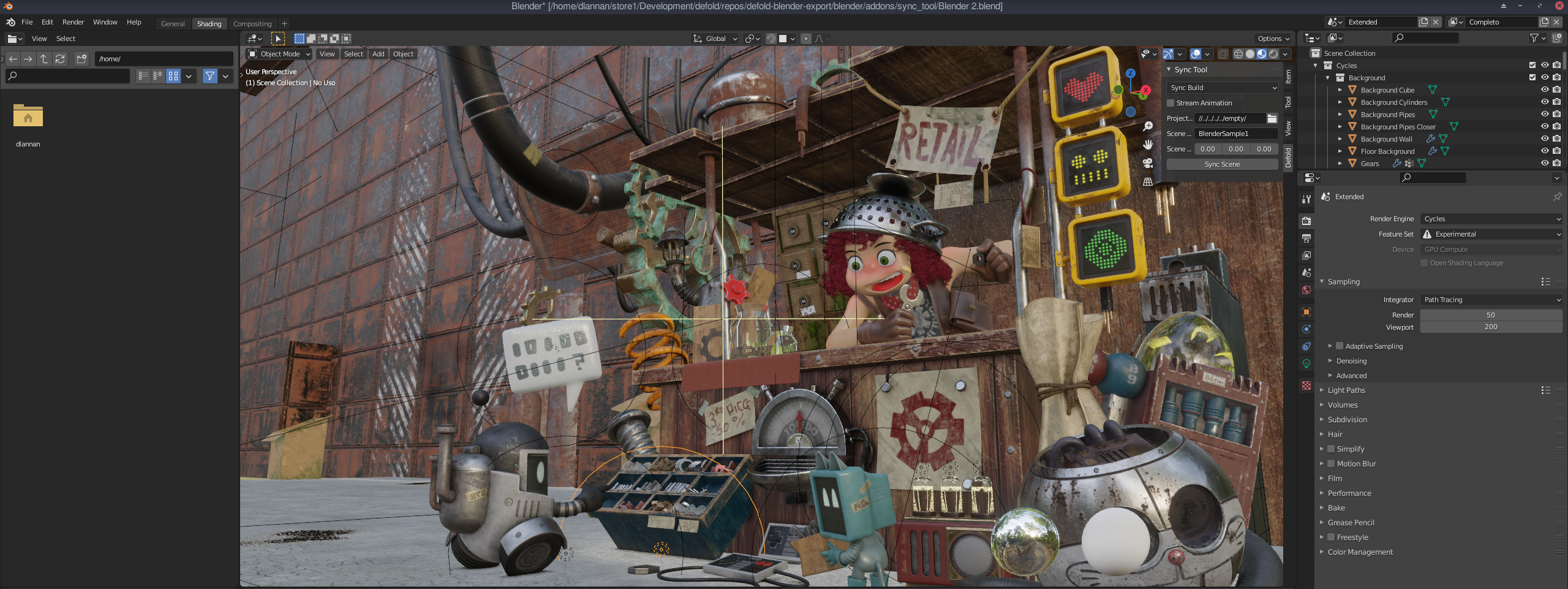Pin the Extended properties context
Image resolution: width=1568 pixels, height=589 pixels.
[1557, 197]
